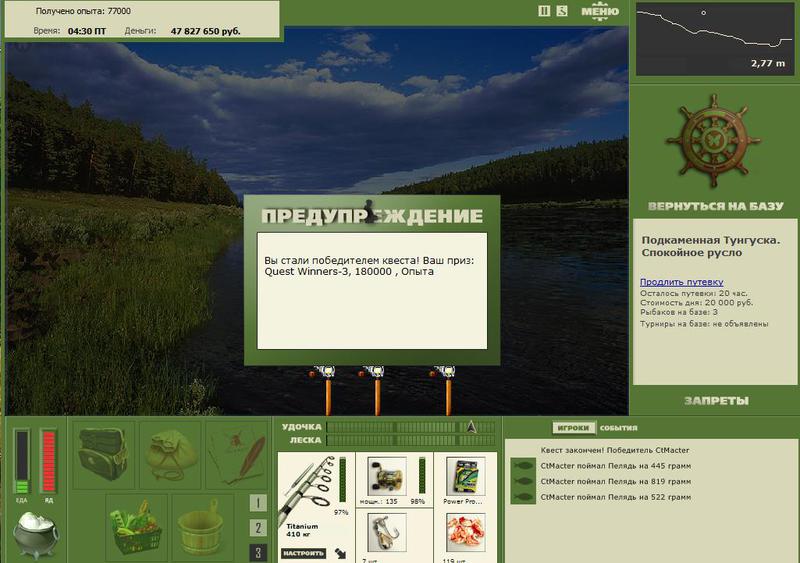The width and height of the screenshot is (800, 563).
Task: Click the УДОЧКА tension bar
Action: point(411,427)
